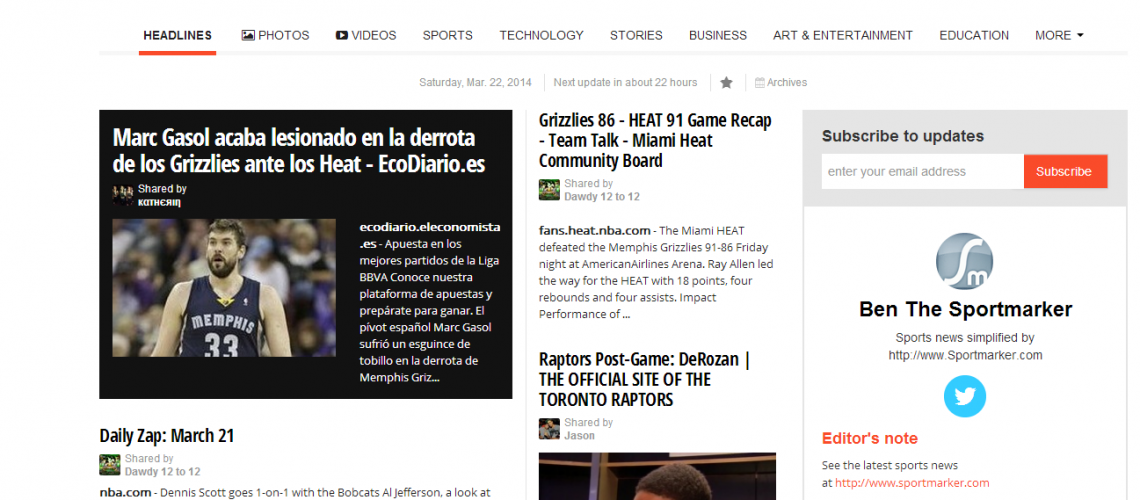Open Dawdy 12 to 12 profile under Daily Zap
This screenshot has width=1140, height=500.
coord(163,472)
